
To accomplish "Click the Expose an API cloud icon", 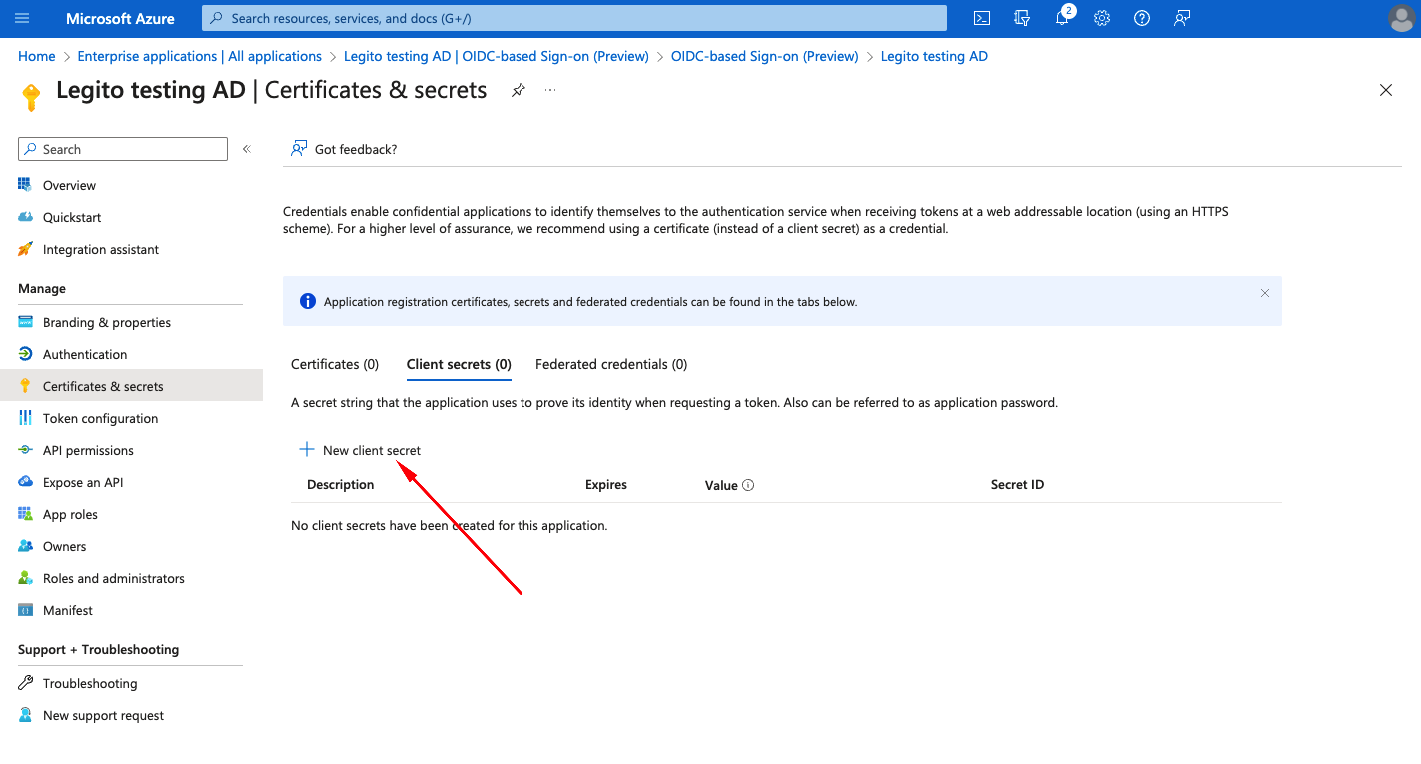I will (25, 482).
